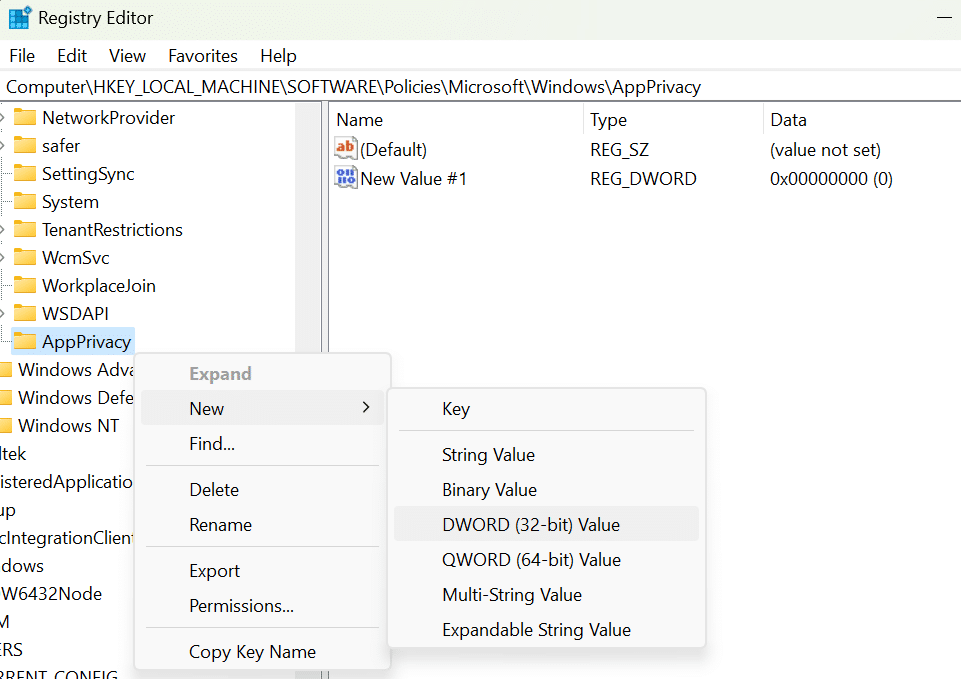961x679 pixels.
Task: Click the New Value #1 DWORD icon
Action: [x=346, y=178]
